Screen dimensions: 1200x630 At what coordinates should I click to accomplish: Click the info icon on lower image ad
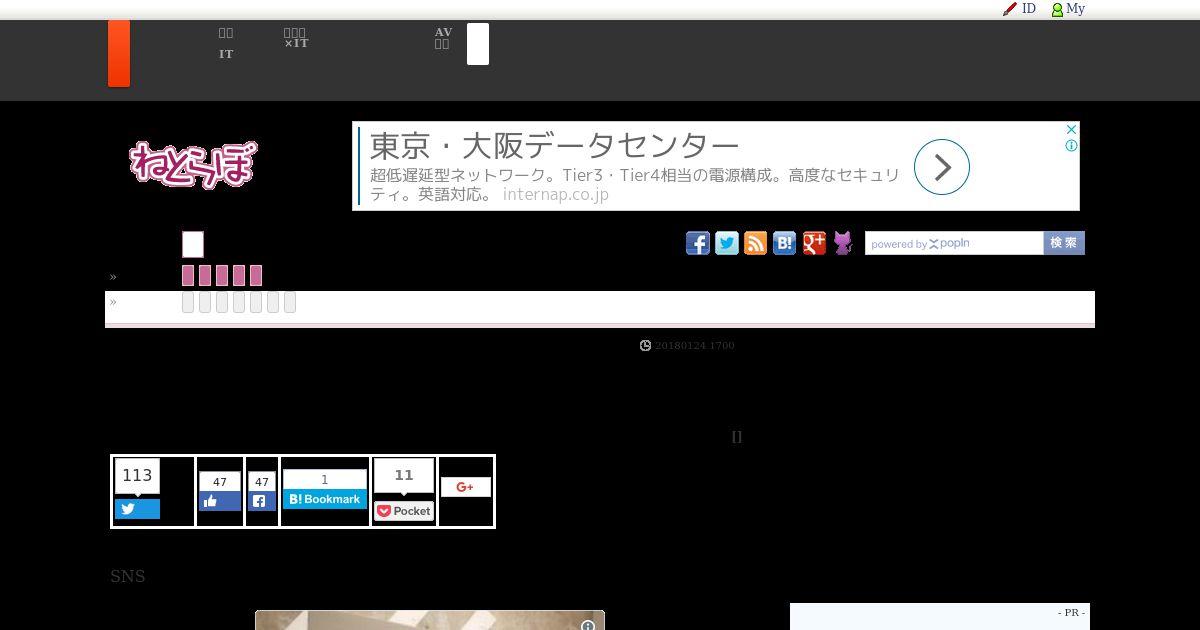[588, 625]
